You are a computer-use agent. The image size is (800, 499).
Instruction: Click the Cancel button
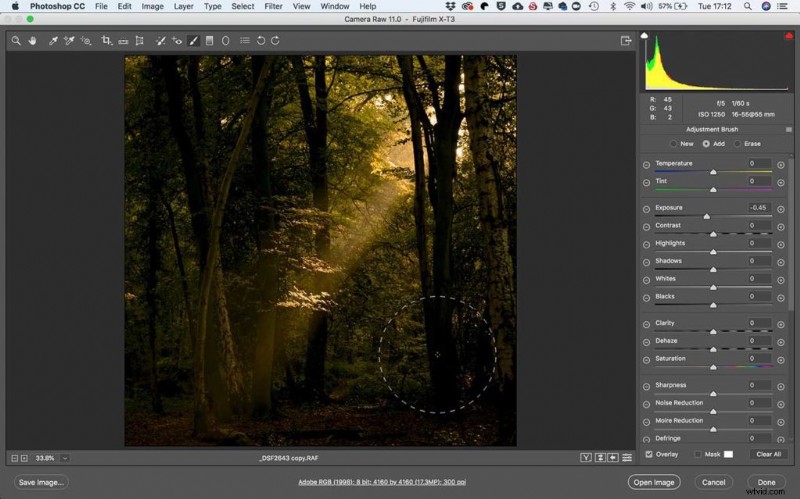click(x=713, y=482)
